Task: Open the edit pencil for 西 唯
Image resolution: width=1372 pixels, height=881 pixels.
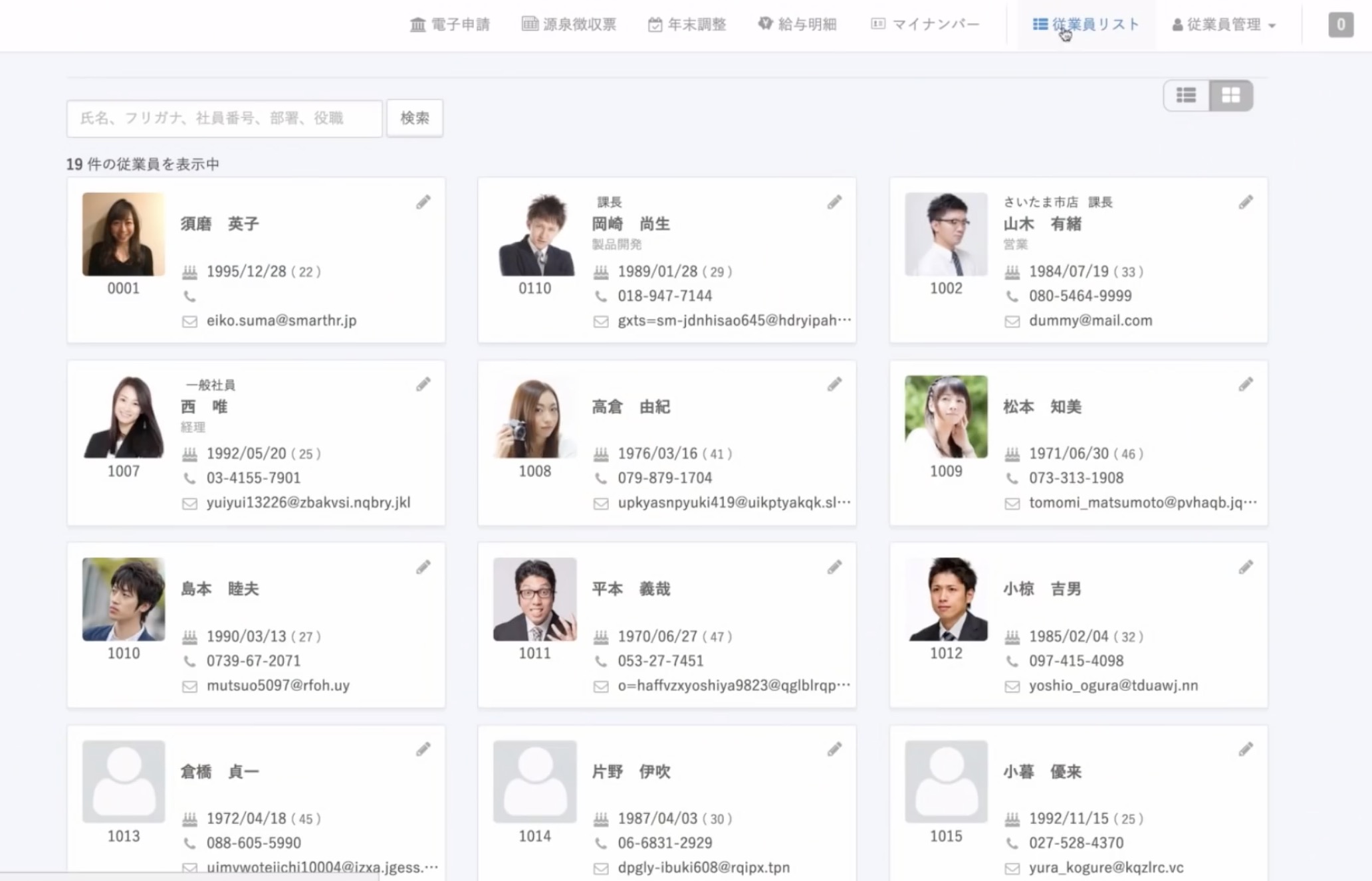Action: 423,384
